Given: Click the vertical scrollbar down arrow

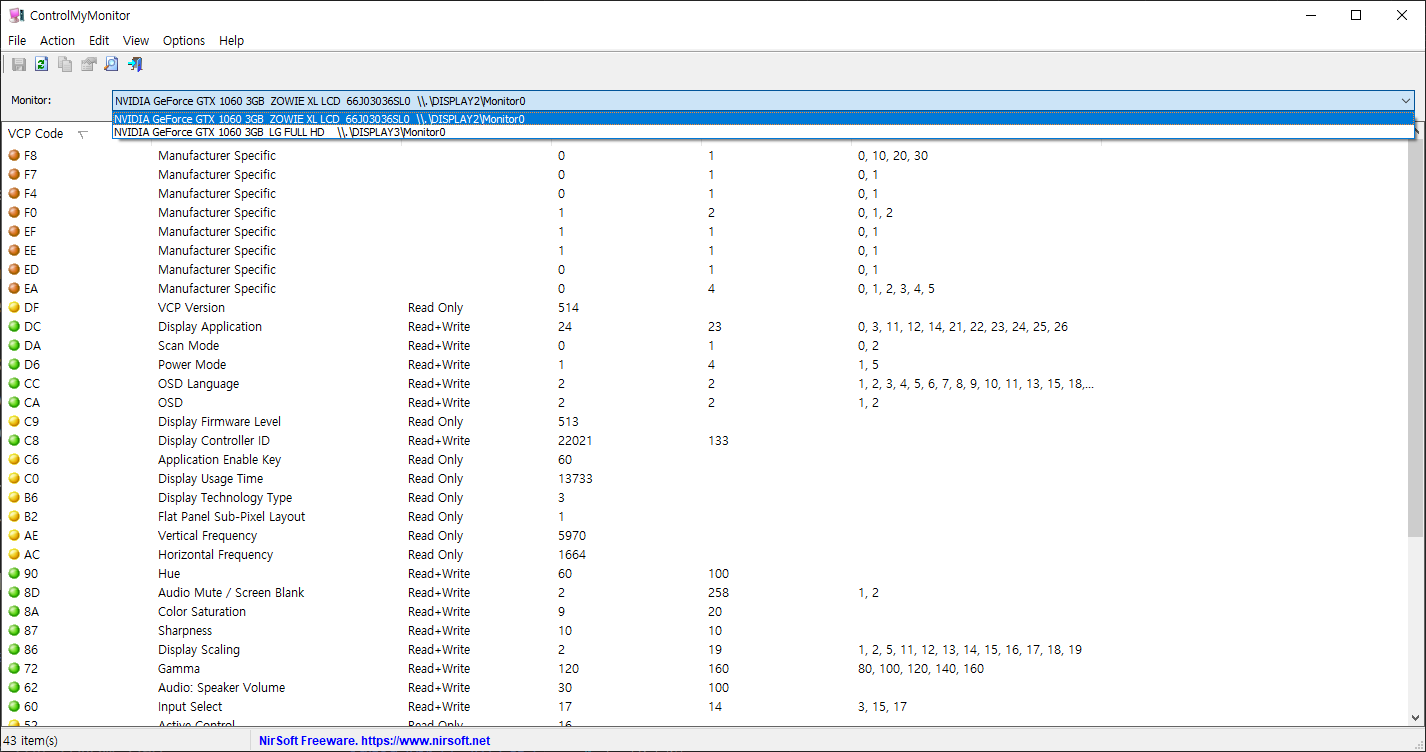Looking at the screenshot, I should point(1417,718).
